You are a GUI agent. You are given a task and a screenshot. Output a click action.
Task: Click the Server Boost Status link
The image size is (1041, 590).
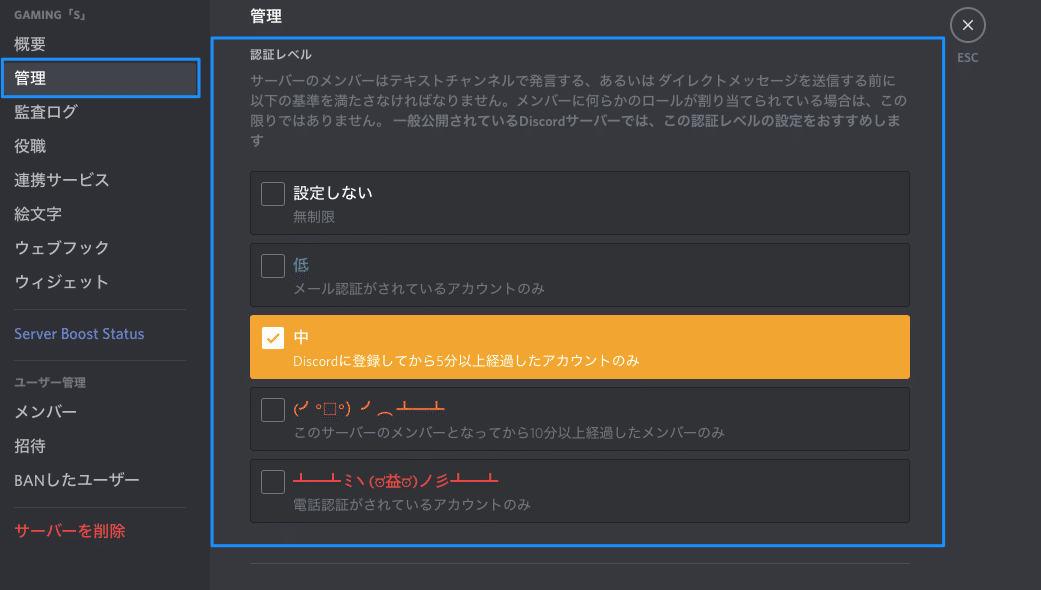79,334
